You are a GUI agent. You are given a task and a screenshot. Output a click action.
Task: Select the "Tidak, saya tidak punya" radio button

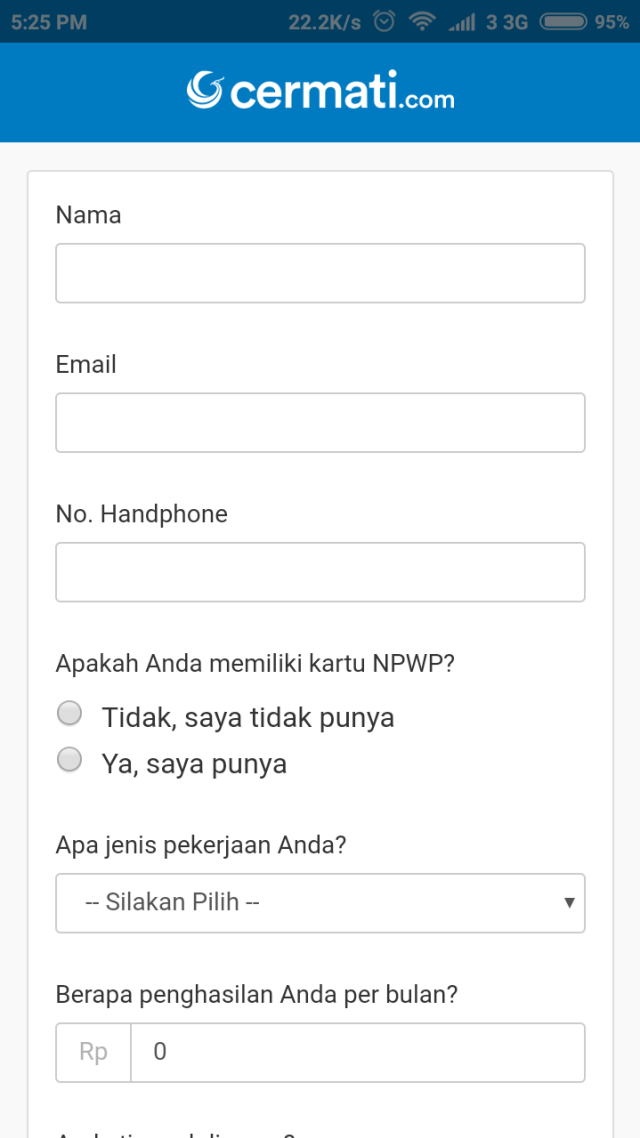[70, 713]
